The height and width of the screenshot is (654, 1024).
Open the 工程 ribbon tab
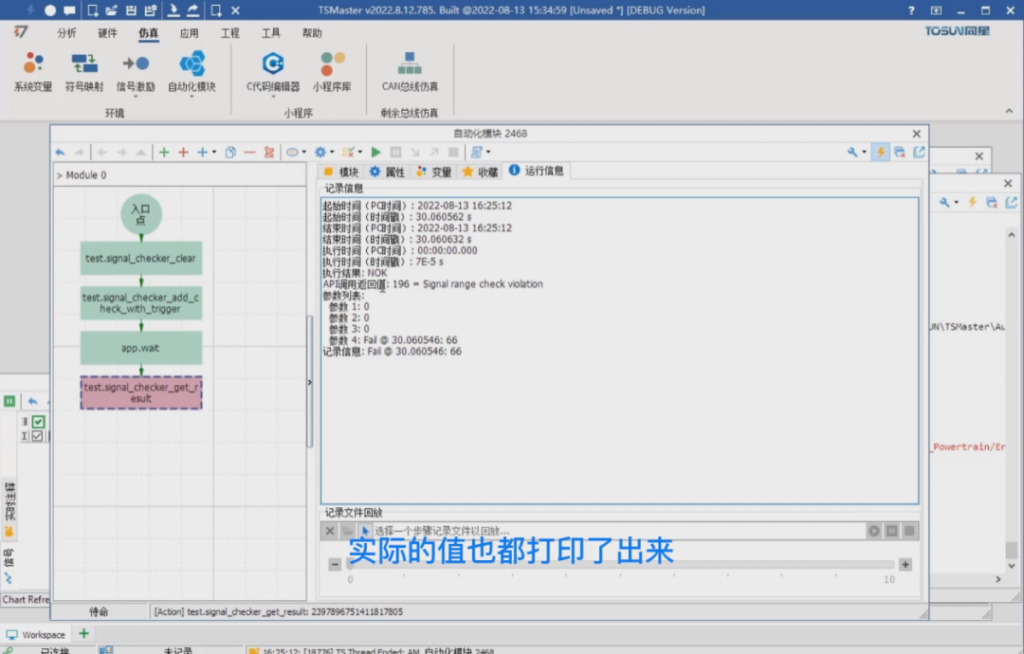point(229,33)
